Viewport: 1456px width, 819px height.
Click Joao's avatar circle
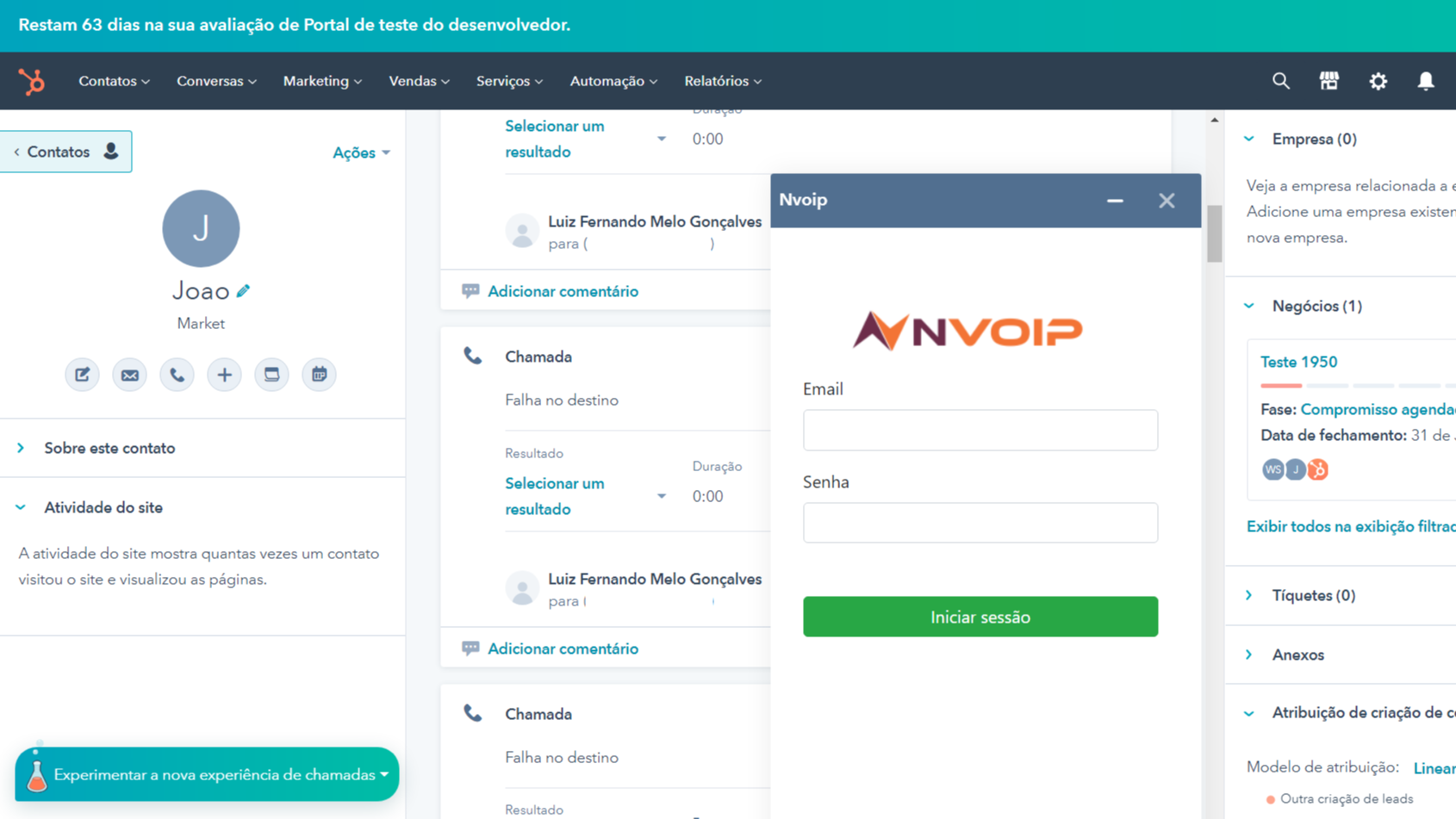pyautogui.click(x=201, y=228)
